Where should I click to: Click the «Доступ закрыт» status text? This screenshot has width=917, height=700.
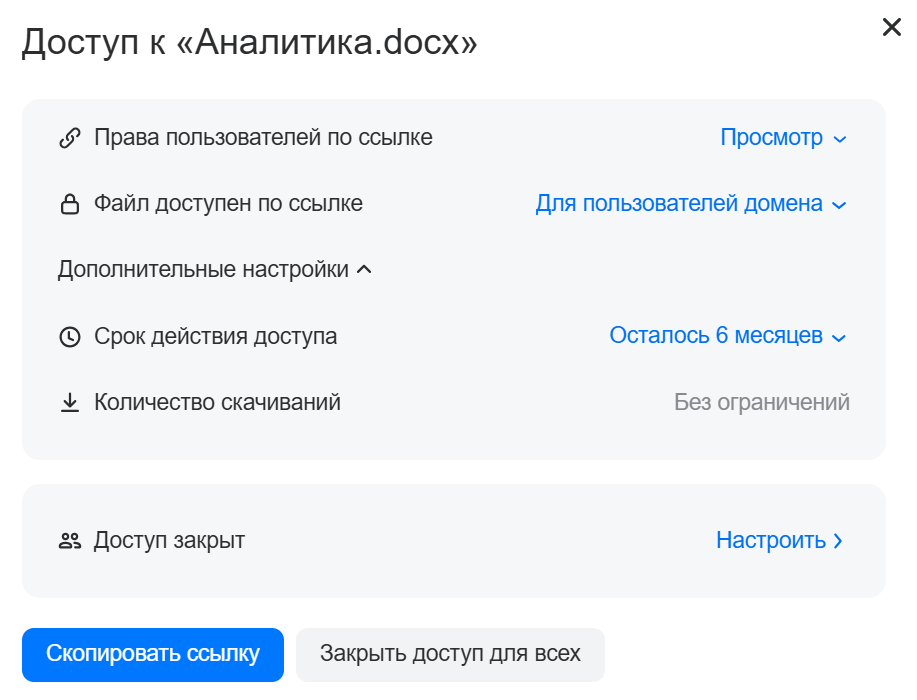tap(169, 541)
